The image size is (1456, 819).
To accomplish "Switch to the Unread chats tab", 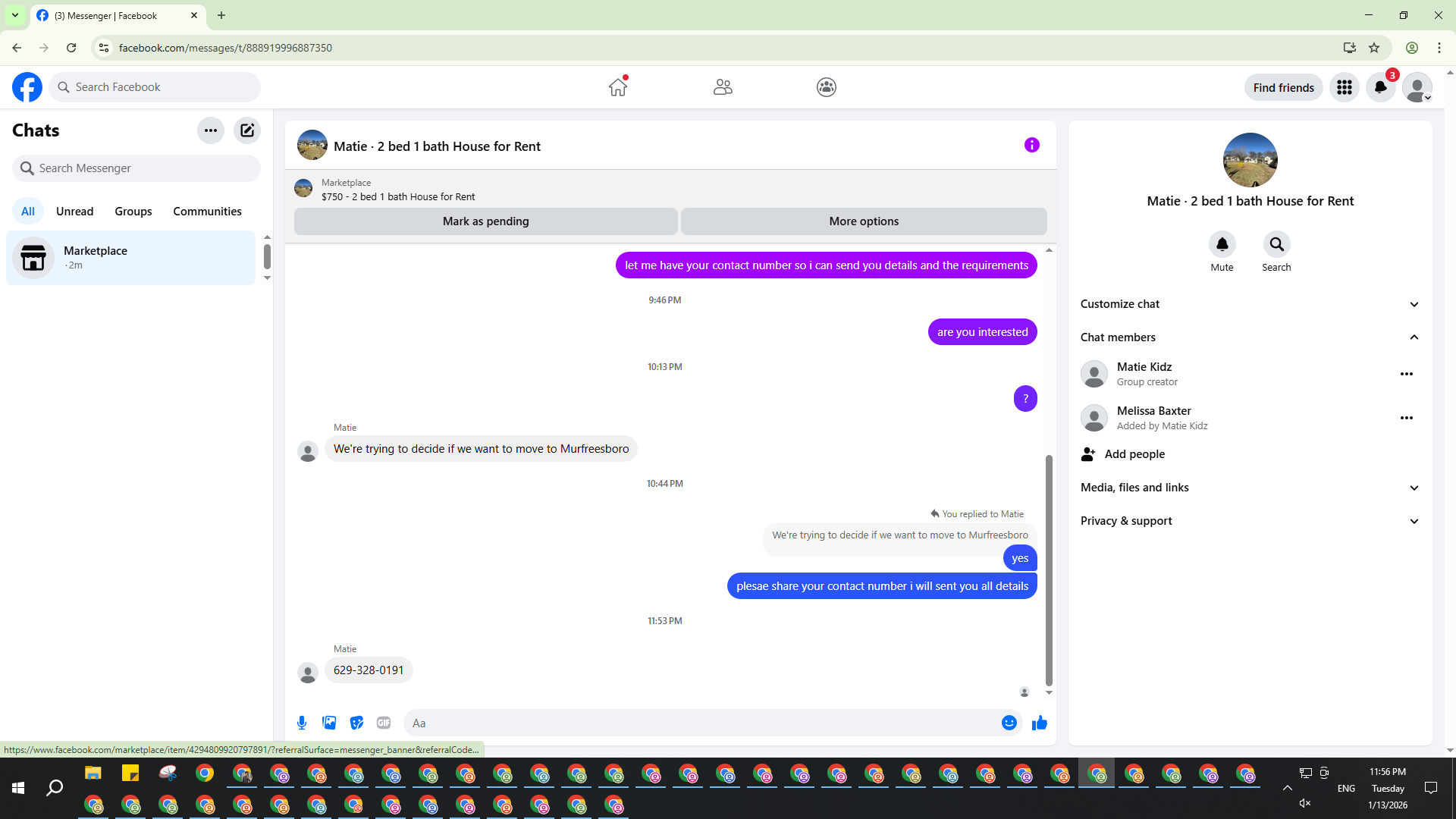I will coord(74,212).
